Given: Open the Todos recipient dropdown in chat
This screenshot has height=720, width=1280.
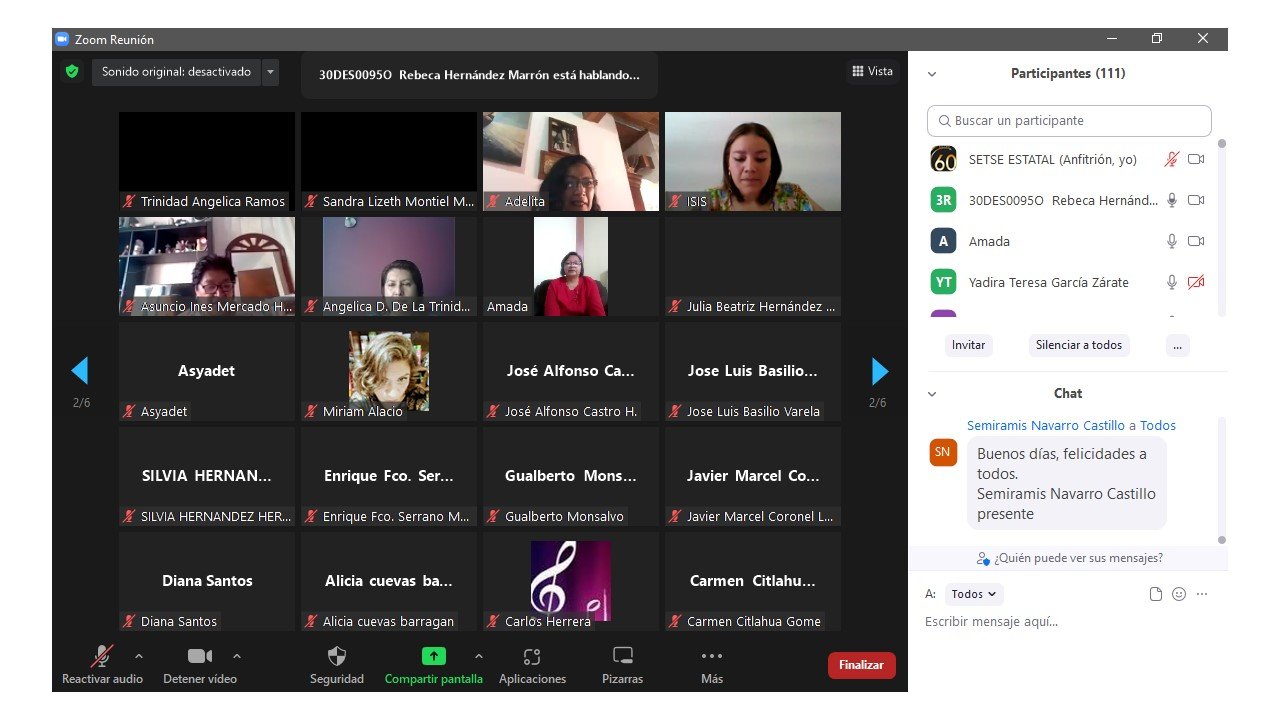Looking at the screenshot, I should (x=973, y=594).
